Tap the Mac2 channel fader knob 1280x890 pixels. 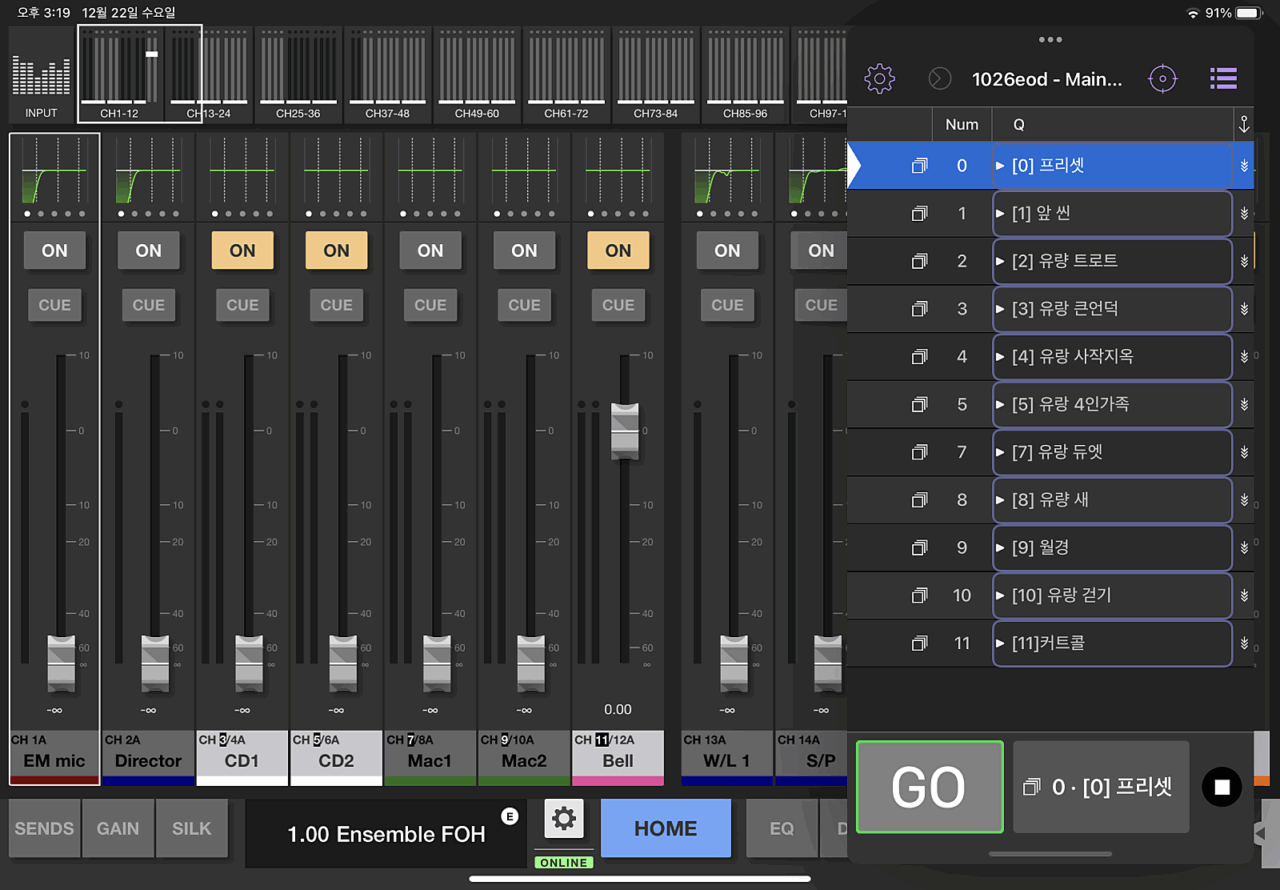[x=531, y=663]
